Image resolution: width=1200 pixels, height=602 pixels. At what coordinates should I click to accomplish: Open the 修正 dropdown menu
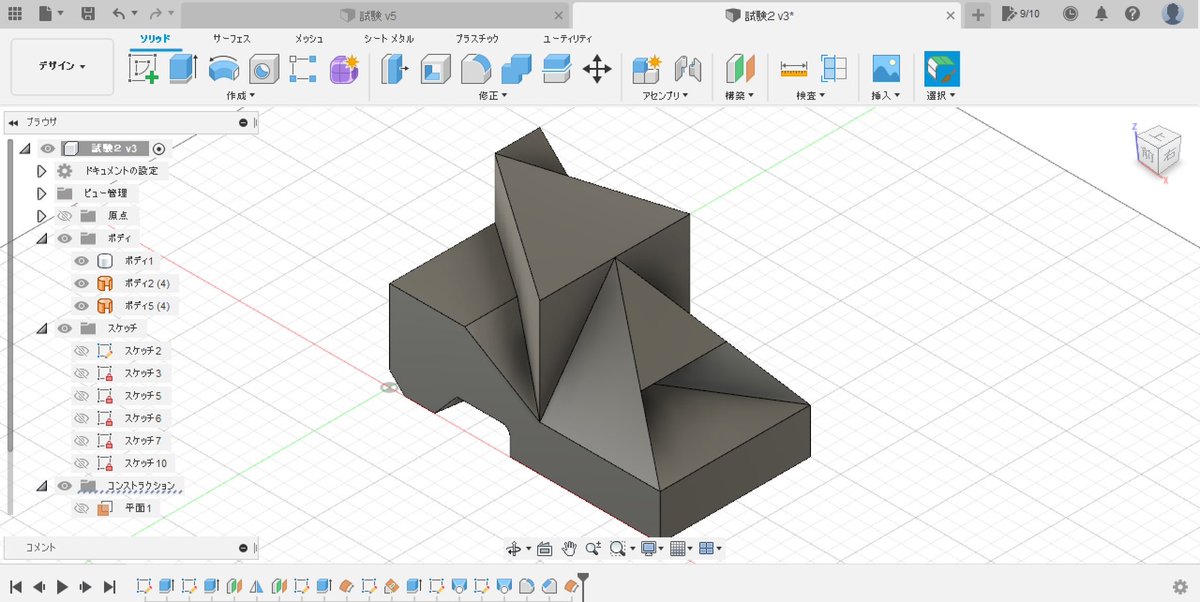pyautogui.click(x=493, y=95)
